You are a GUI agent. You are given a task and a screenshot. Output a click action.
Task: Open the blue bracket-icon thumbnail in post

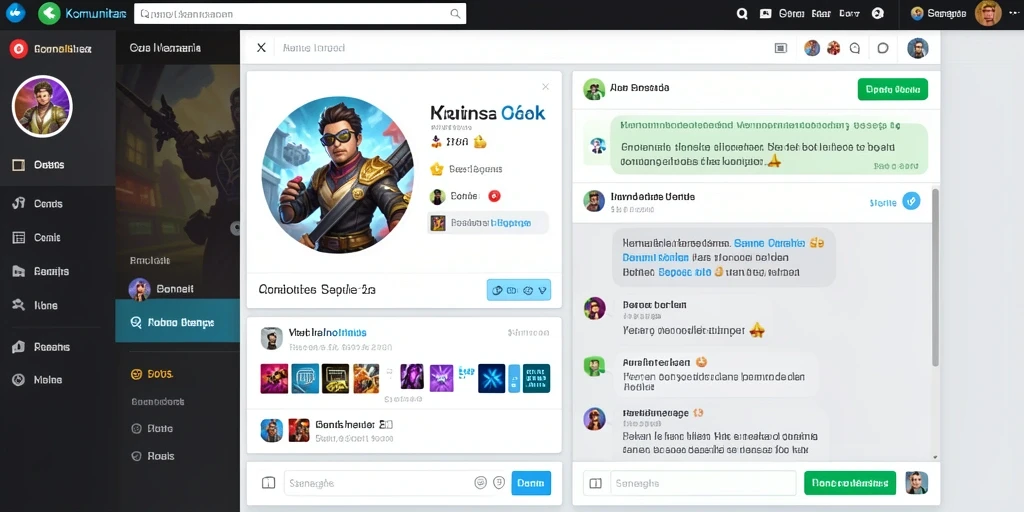pyautogui.click(x=305, y=379)
